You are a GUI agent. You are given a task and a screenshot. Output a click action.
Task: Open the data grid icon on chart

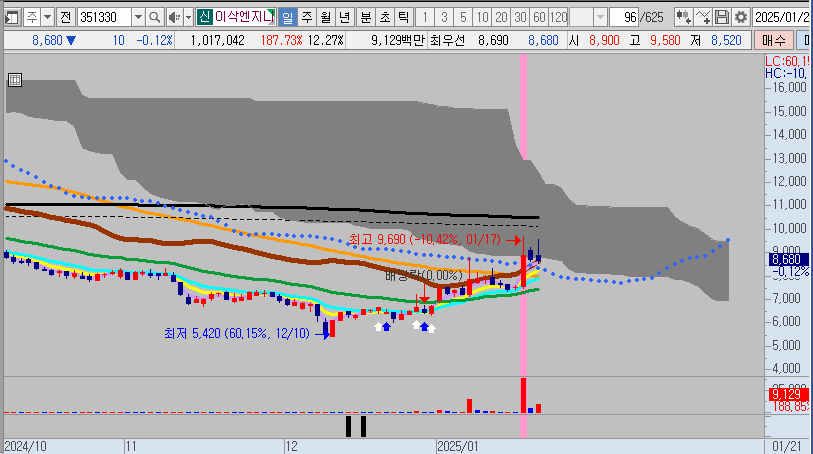15,80
